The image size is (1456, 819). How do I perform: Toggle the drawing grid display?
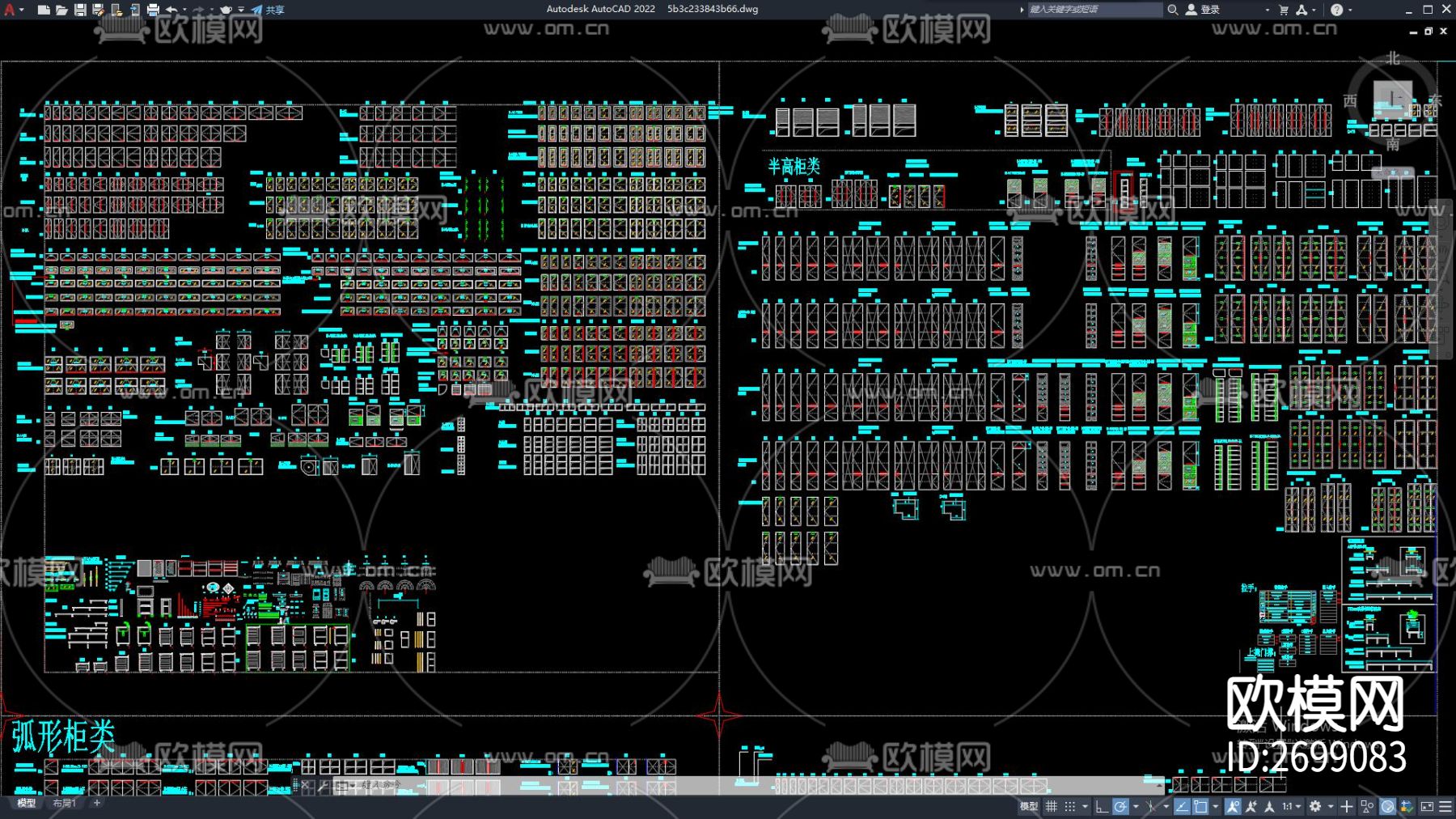pyautogui.click(x=1052, y=806)
